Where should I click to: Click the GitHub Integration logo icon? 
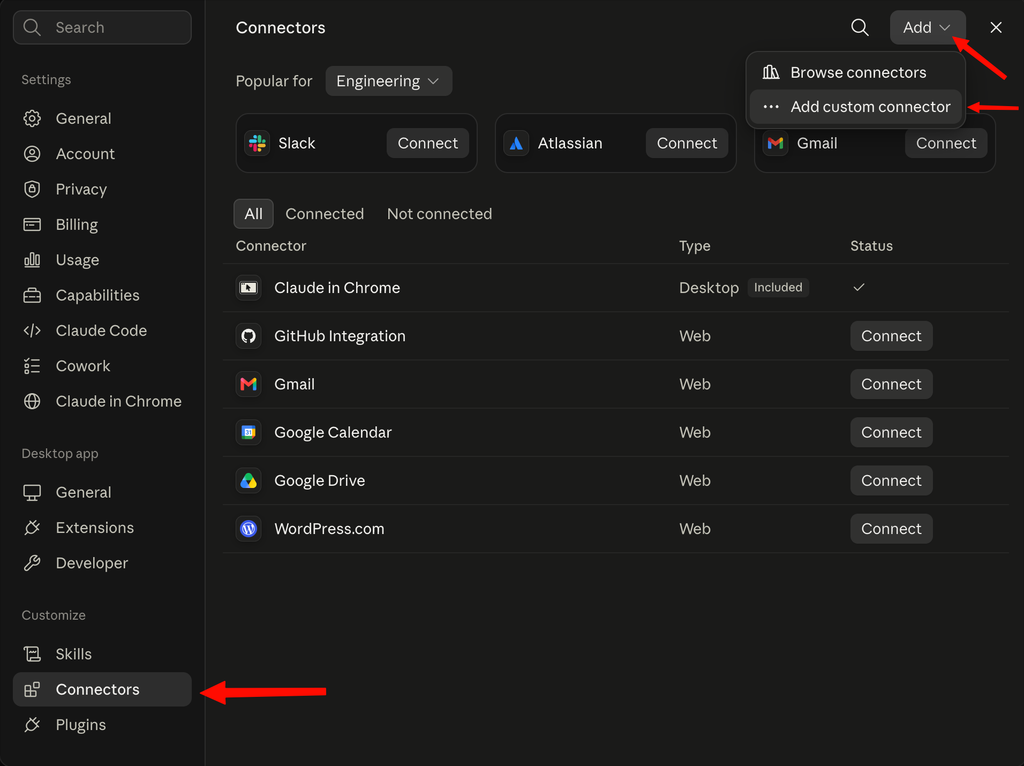click(x=249, y=336)
